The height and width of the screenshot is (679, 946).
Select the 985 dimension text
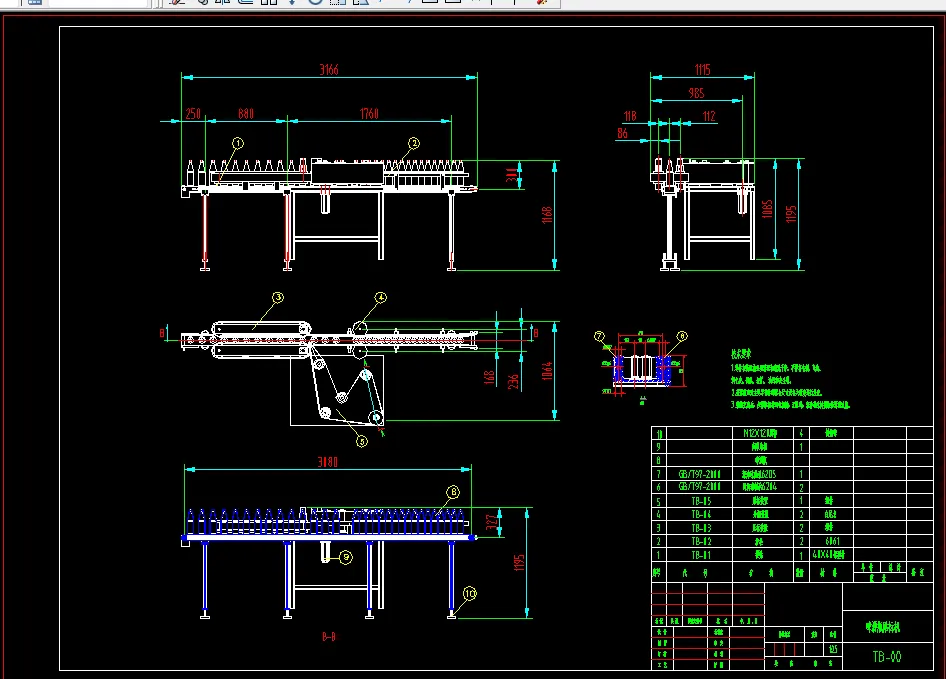(x=696, y=93)
